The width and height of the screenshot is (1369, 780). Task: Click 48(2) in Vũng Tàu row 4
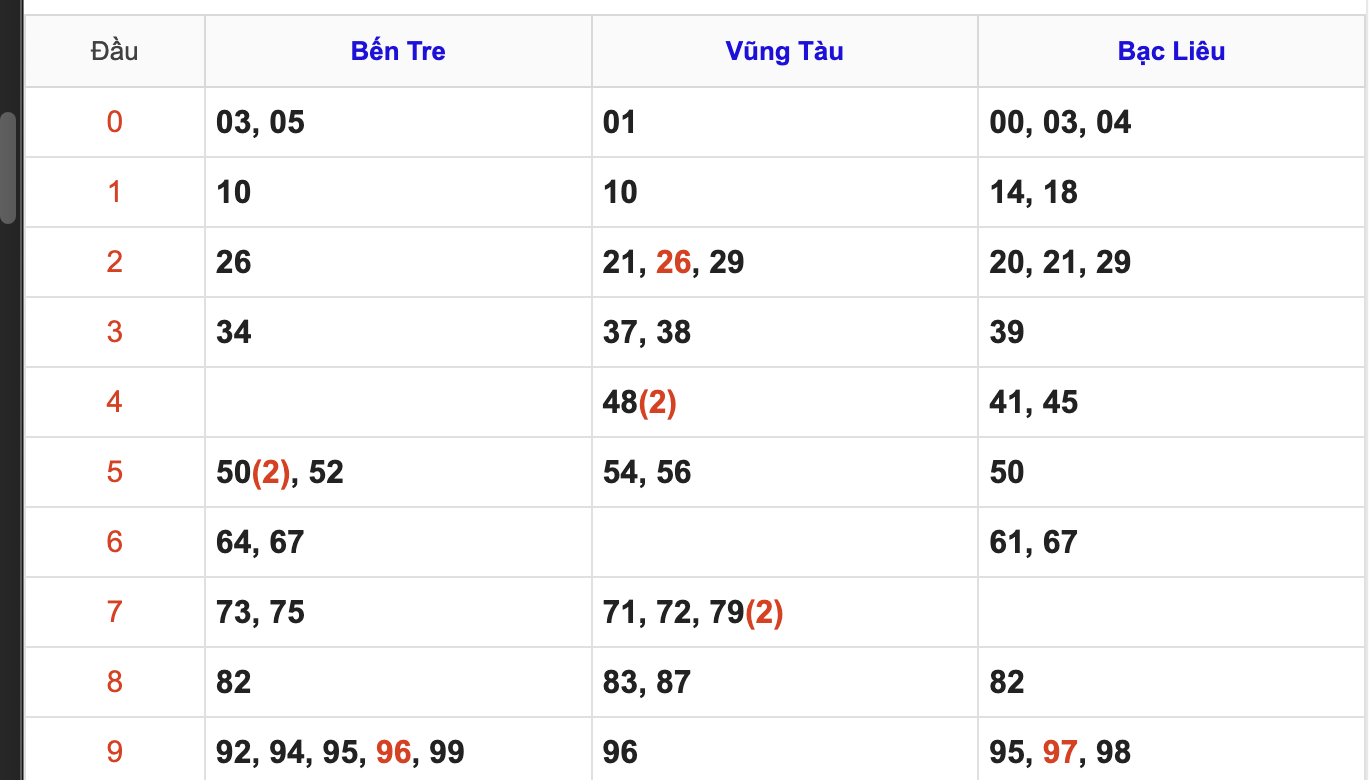tap(640, 402)
